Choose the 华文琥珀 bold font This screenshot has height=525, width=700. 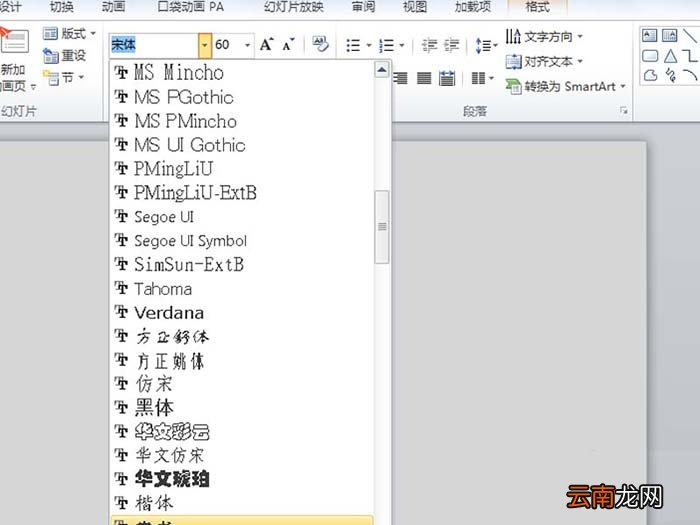point(242,479)
